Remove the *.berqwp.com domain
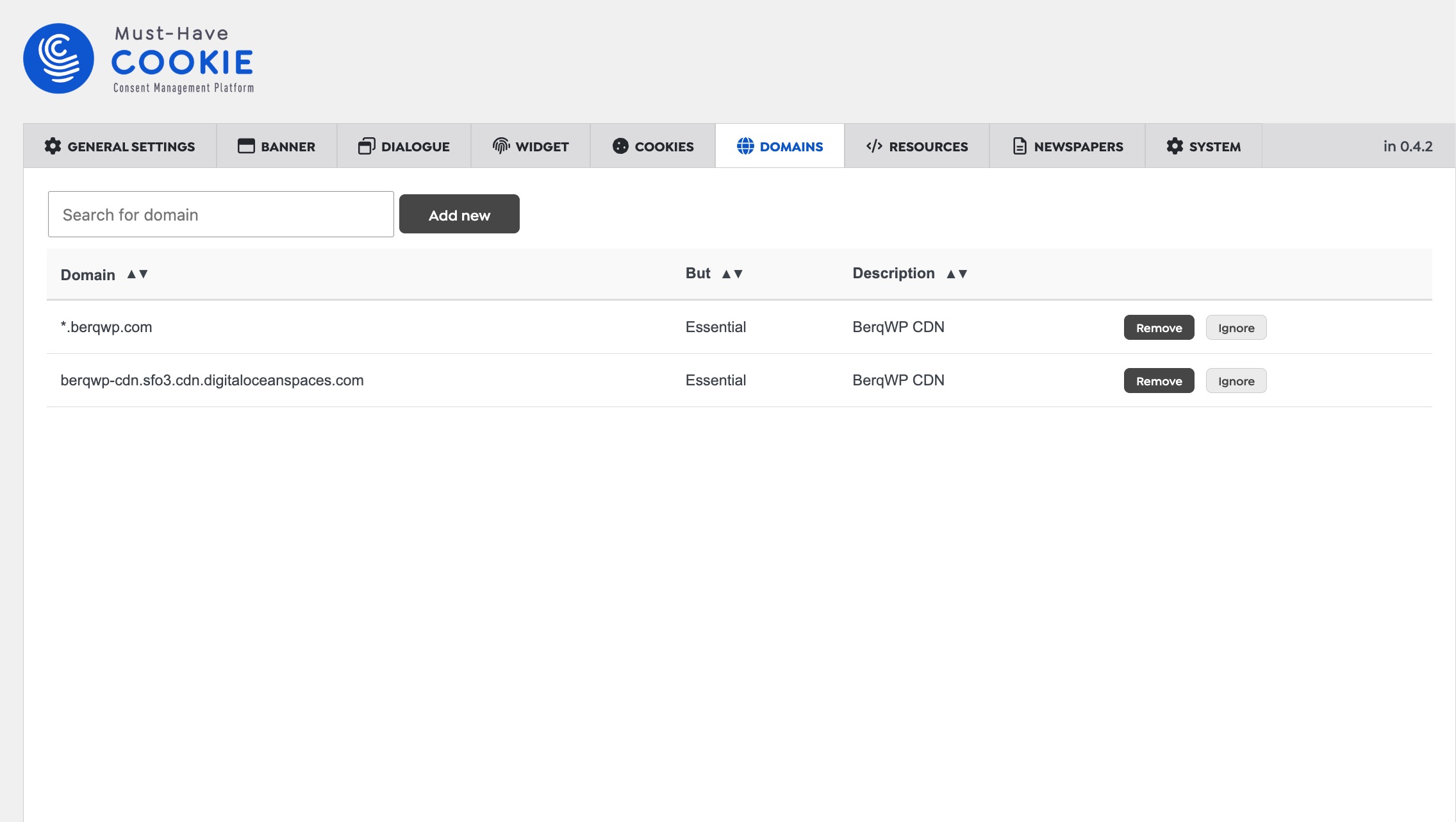The width and height of the screenshot is (1456, 822). point(1159,328)
